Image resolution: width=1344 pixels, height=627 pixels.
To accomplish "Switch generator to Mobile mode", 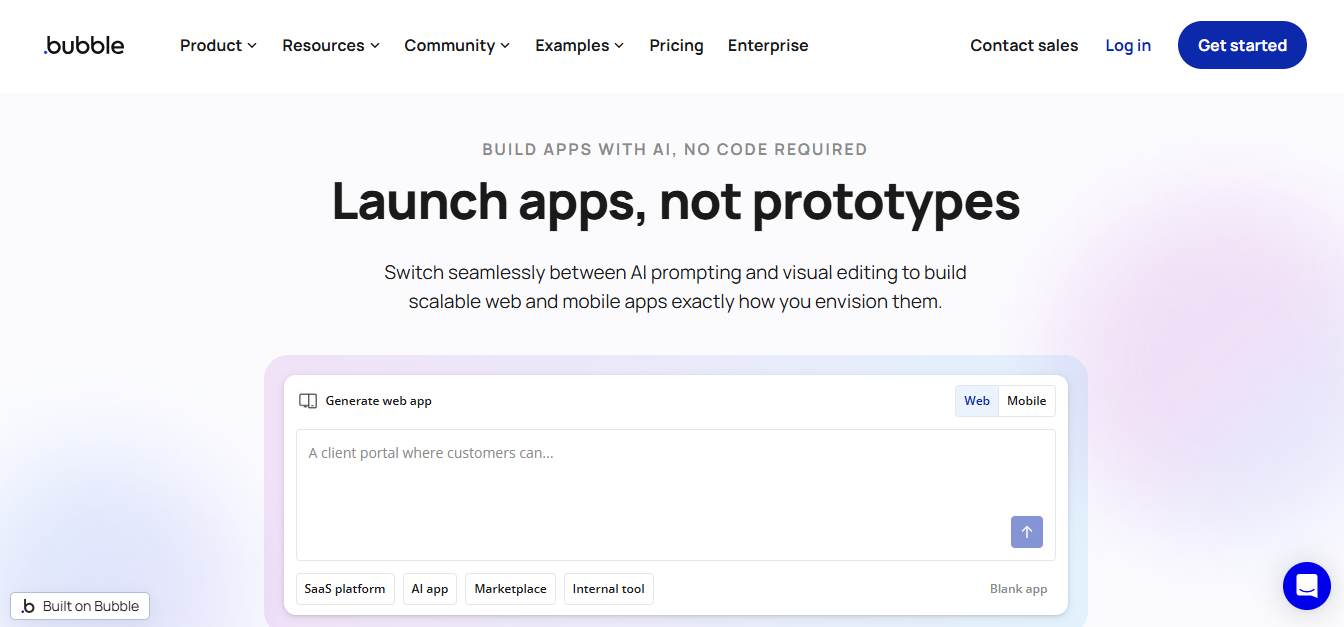I will tap(1026, 400).
